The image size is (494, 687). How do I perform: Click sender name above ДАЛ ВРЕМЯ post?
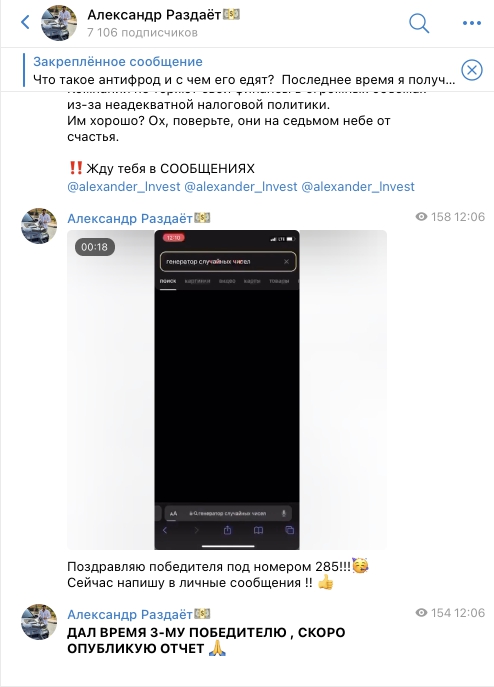click(x=139, y=614)
